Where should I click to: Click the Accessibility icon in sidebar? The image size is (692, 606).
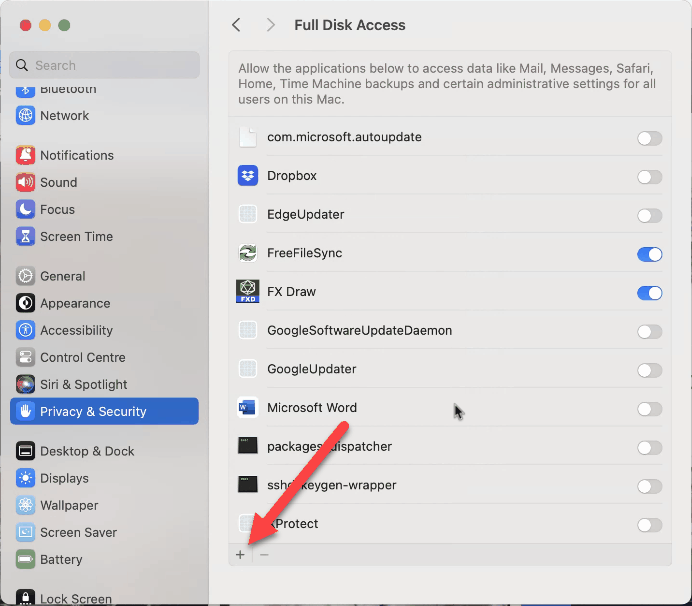(25, 330)
